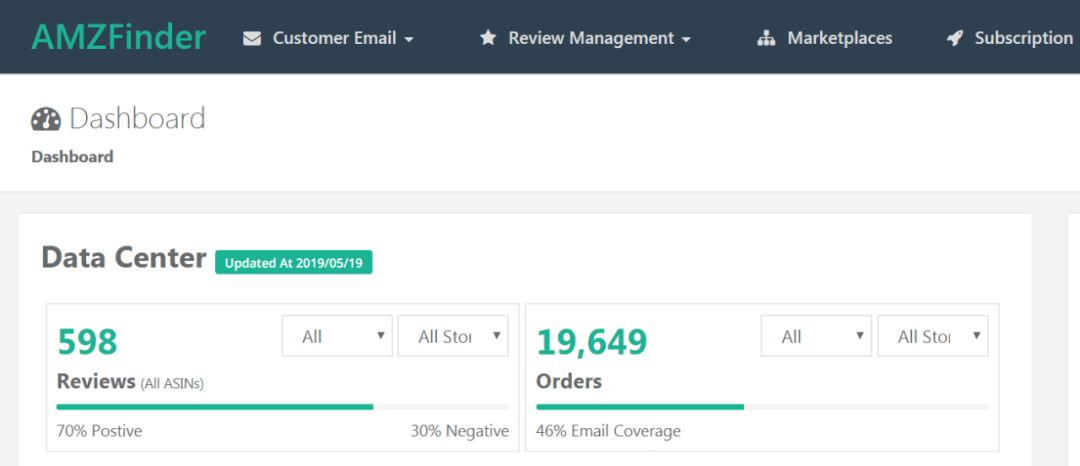The height and width of the screenshot is (466, 1080).
Task: Open the Reviews 'All' filter dropdown
Action: [x=337, y=336]
